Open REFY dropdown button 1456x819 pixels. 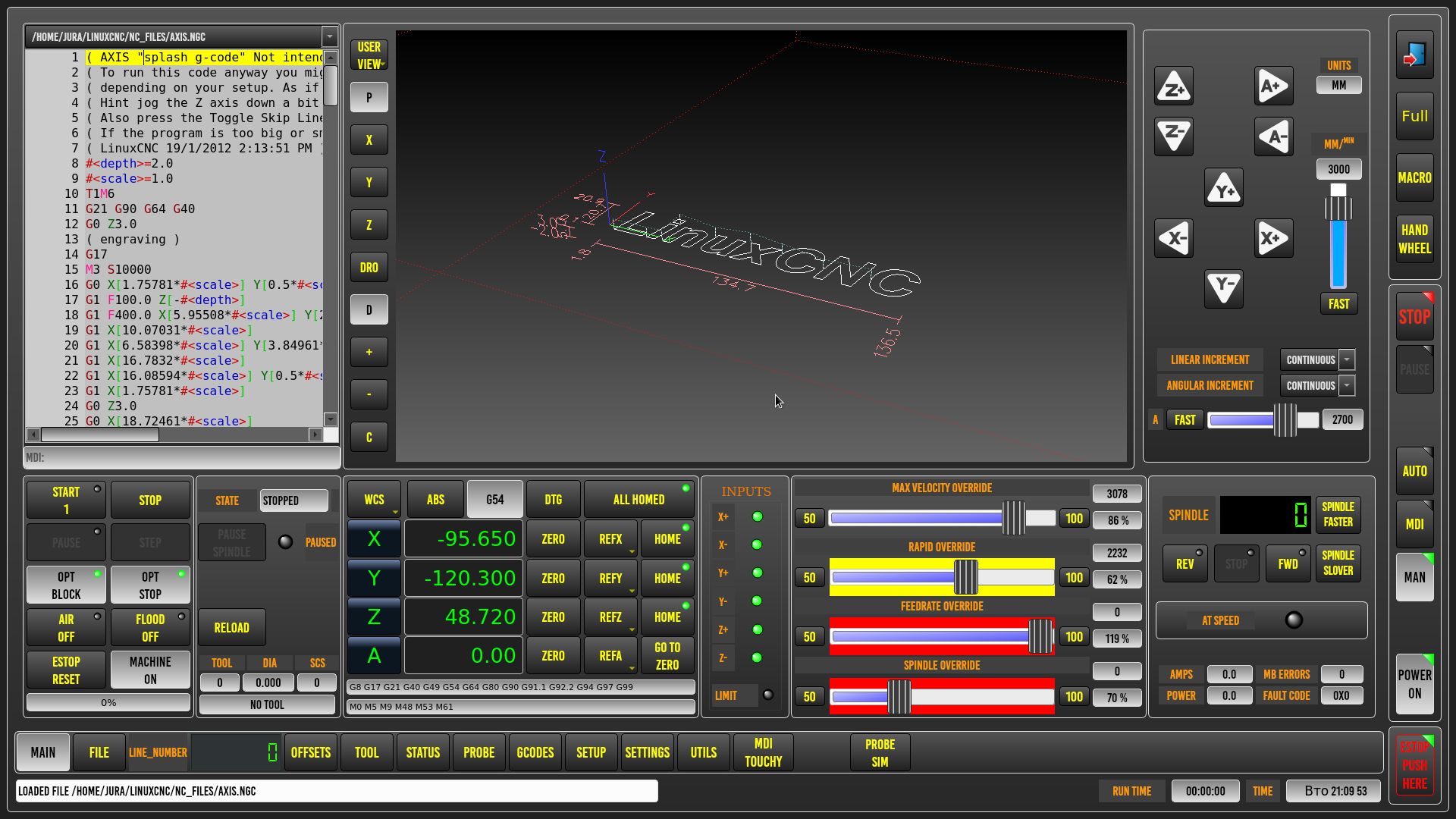pos(610,578)
